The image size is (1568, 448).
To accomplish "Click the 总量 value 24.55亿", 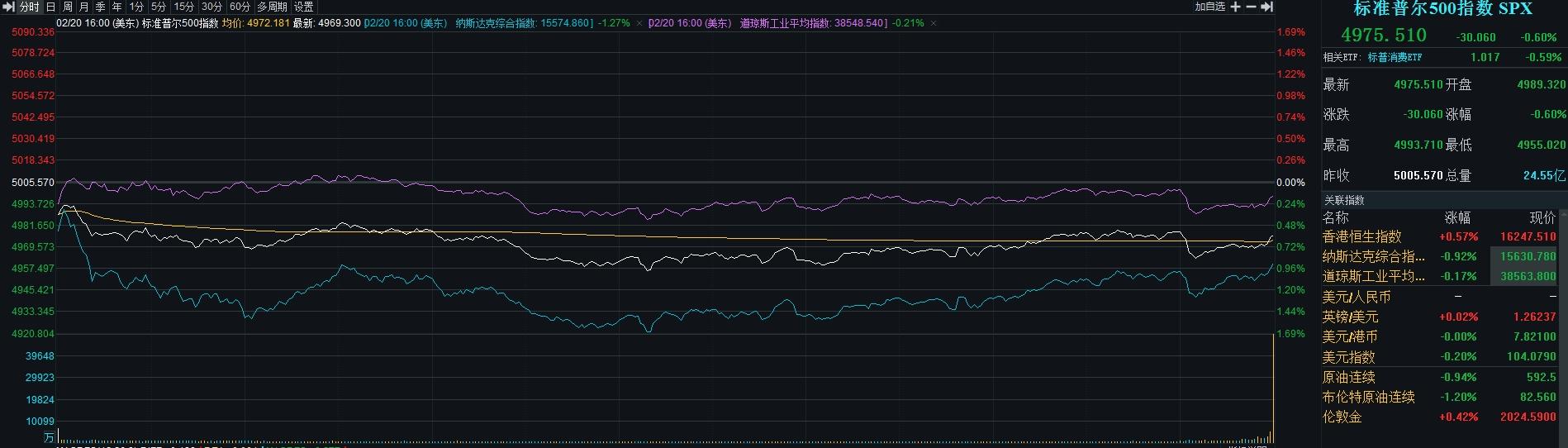I will (1545, 175).
